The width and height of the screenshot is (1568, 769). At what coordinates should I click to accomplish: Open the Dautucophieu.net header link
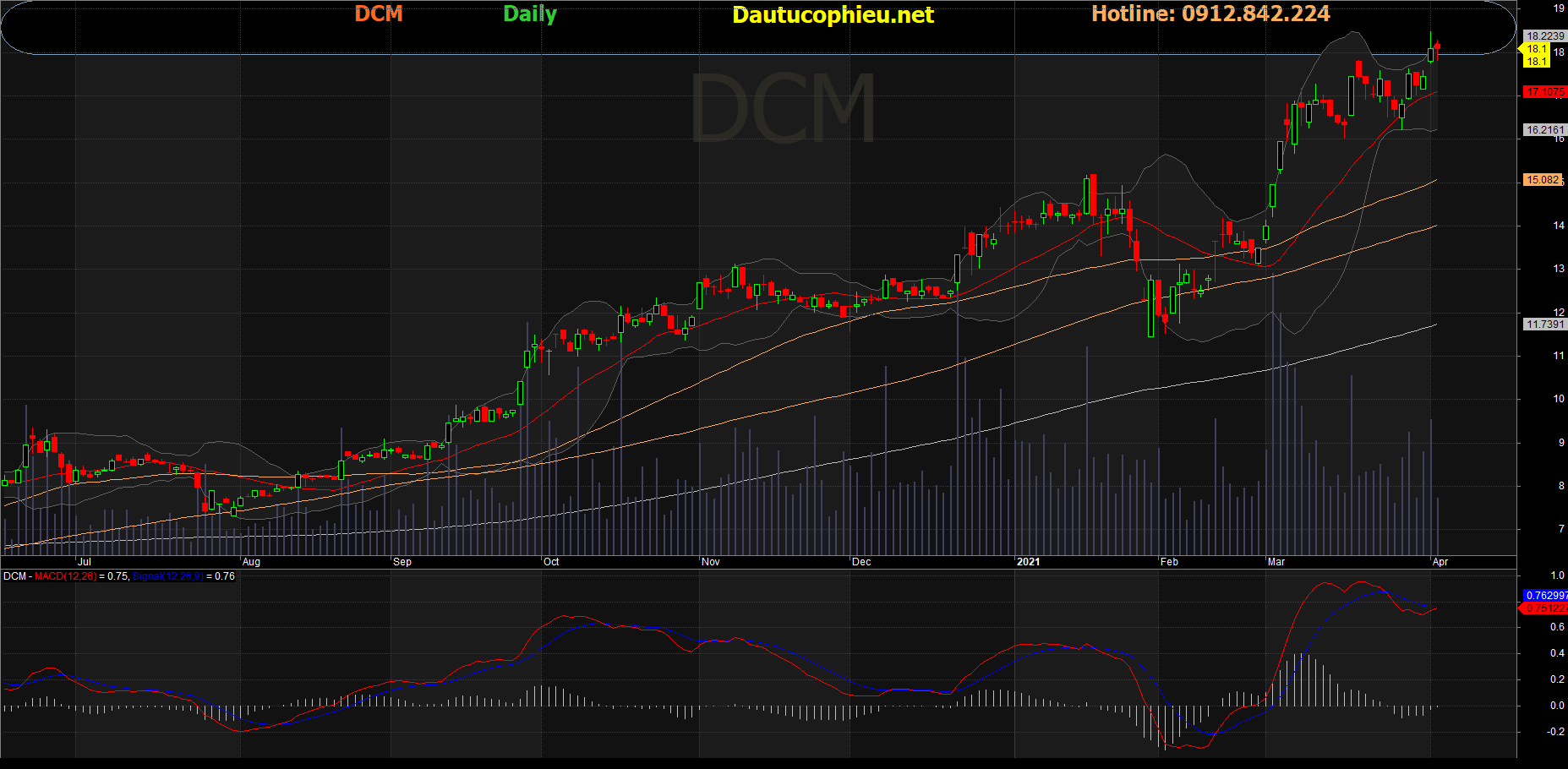(833, 15)
